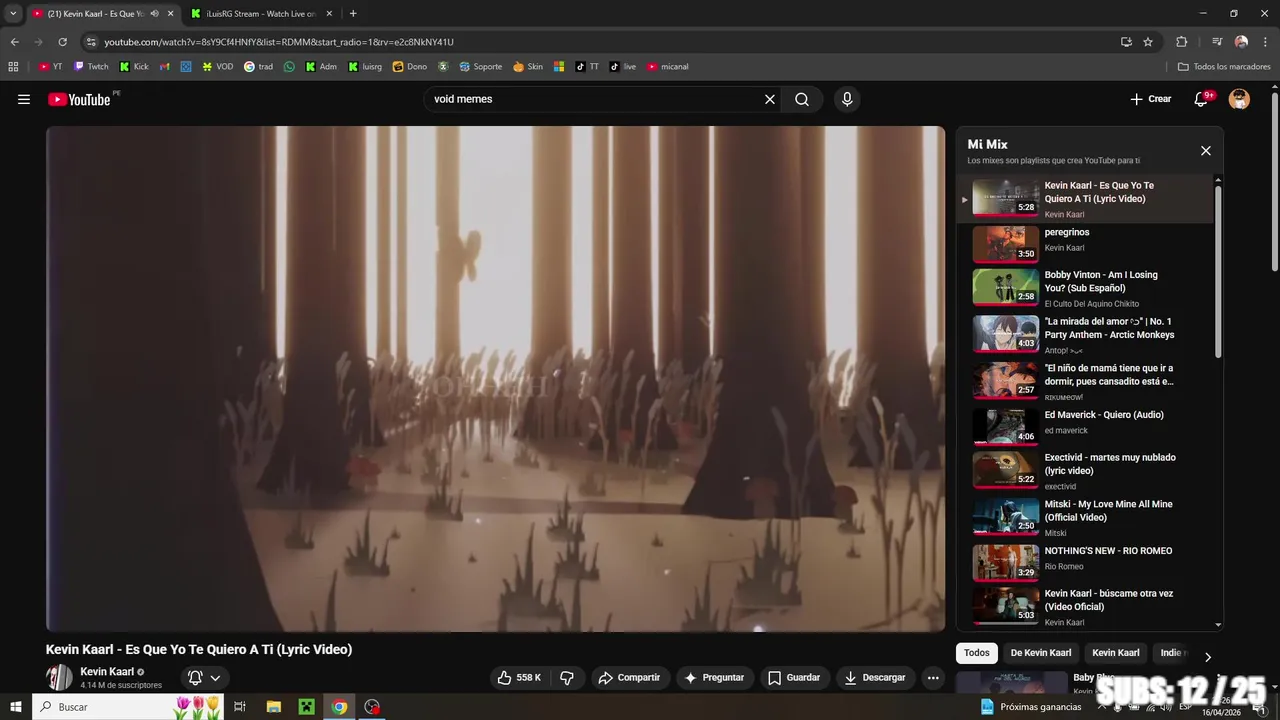Open media controls icon in toolbar
The height and width of the screenshot is (720, 1280).
(x=1217, y=42)
